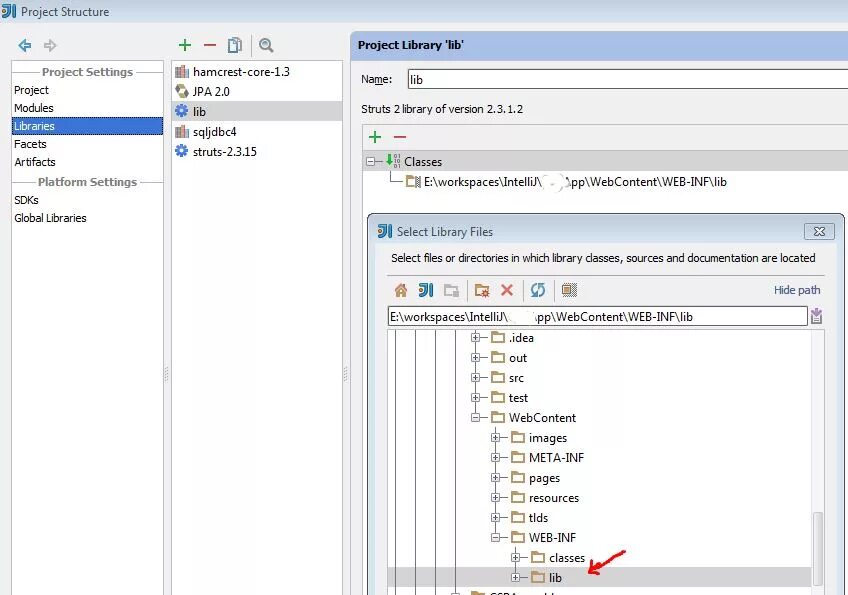
Task: Remove the selected library root
Action: pos(400,137)
